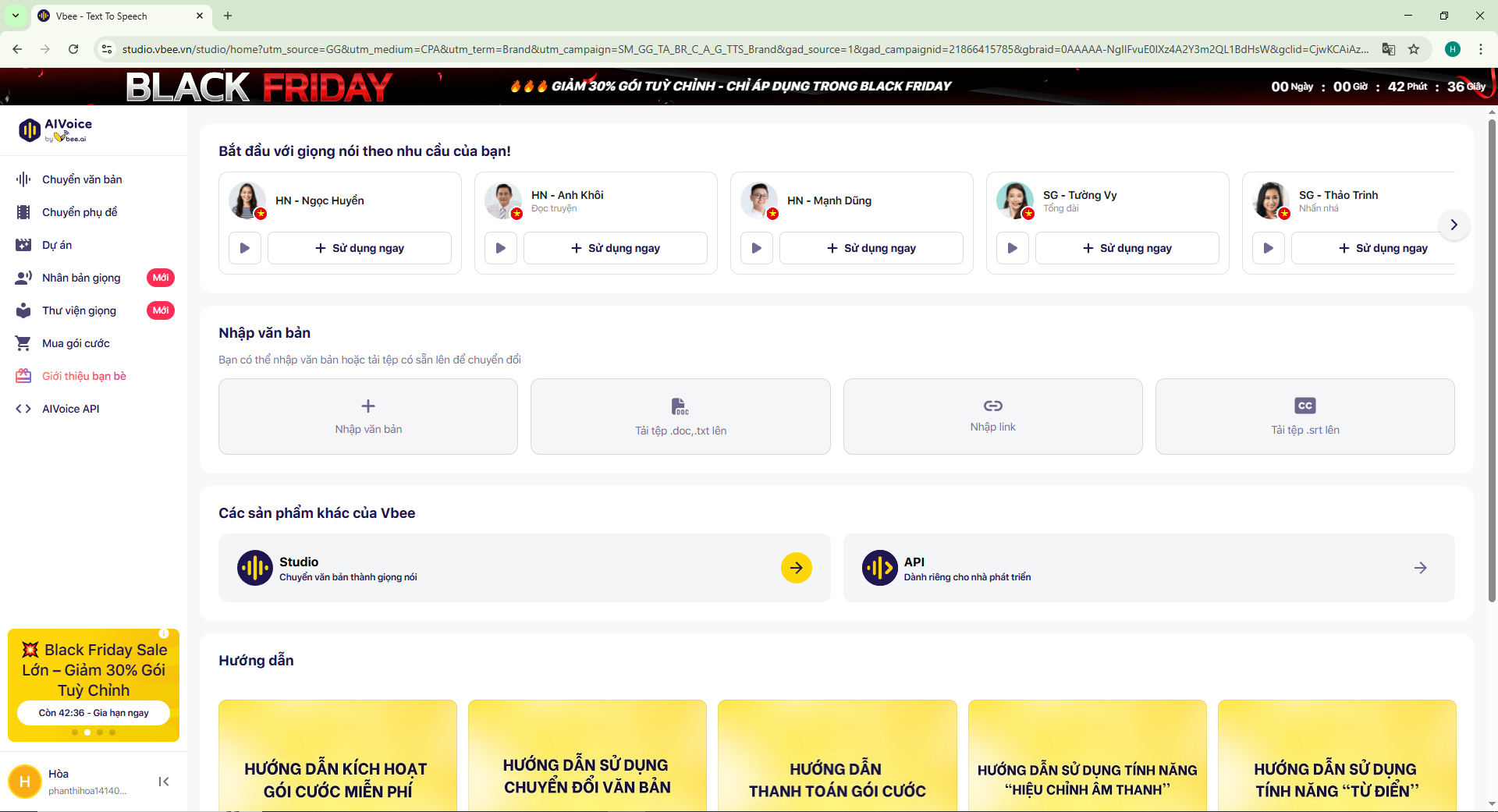The image size is (1498, 812).
Task: Play HN - Anh Khôi voice sample
Action: [501, 248]
